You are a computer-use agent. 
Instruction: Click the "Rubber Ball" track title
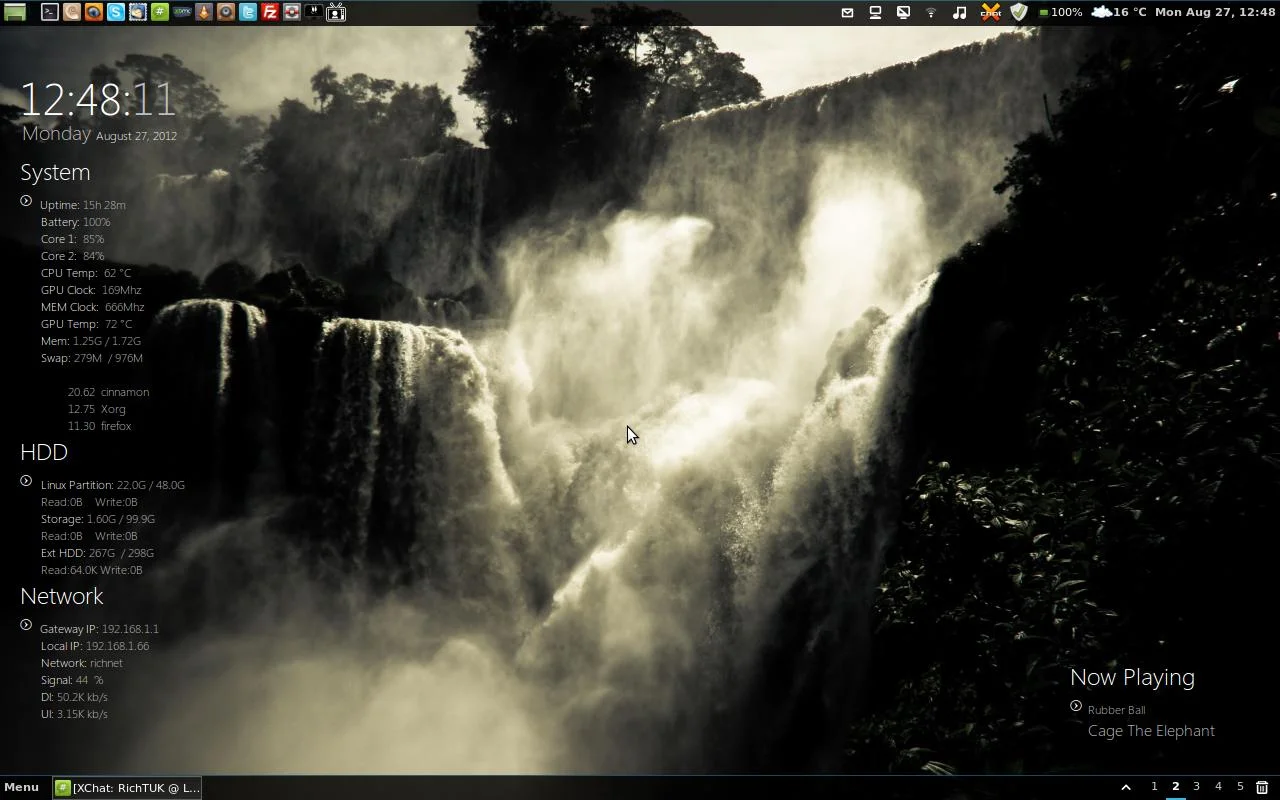click(x=1116, y=710)
